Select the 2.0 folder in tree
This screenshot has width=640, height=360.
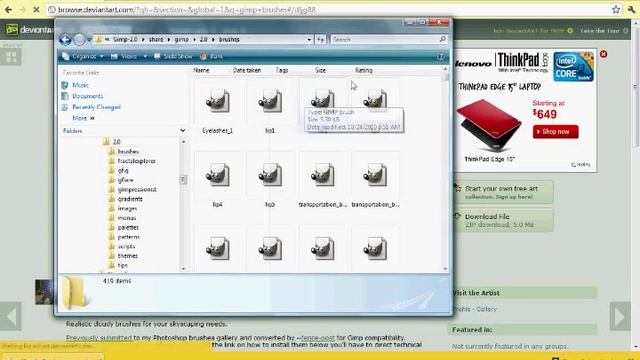116,142
